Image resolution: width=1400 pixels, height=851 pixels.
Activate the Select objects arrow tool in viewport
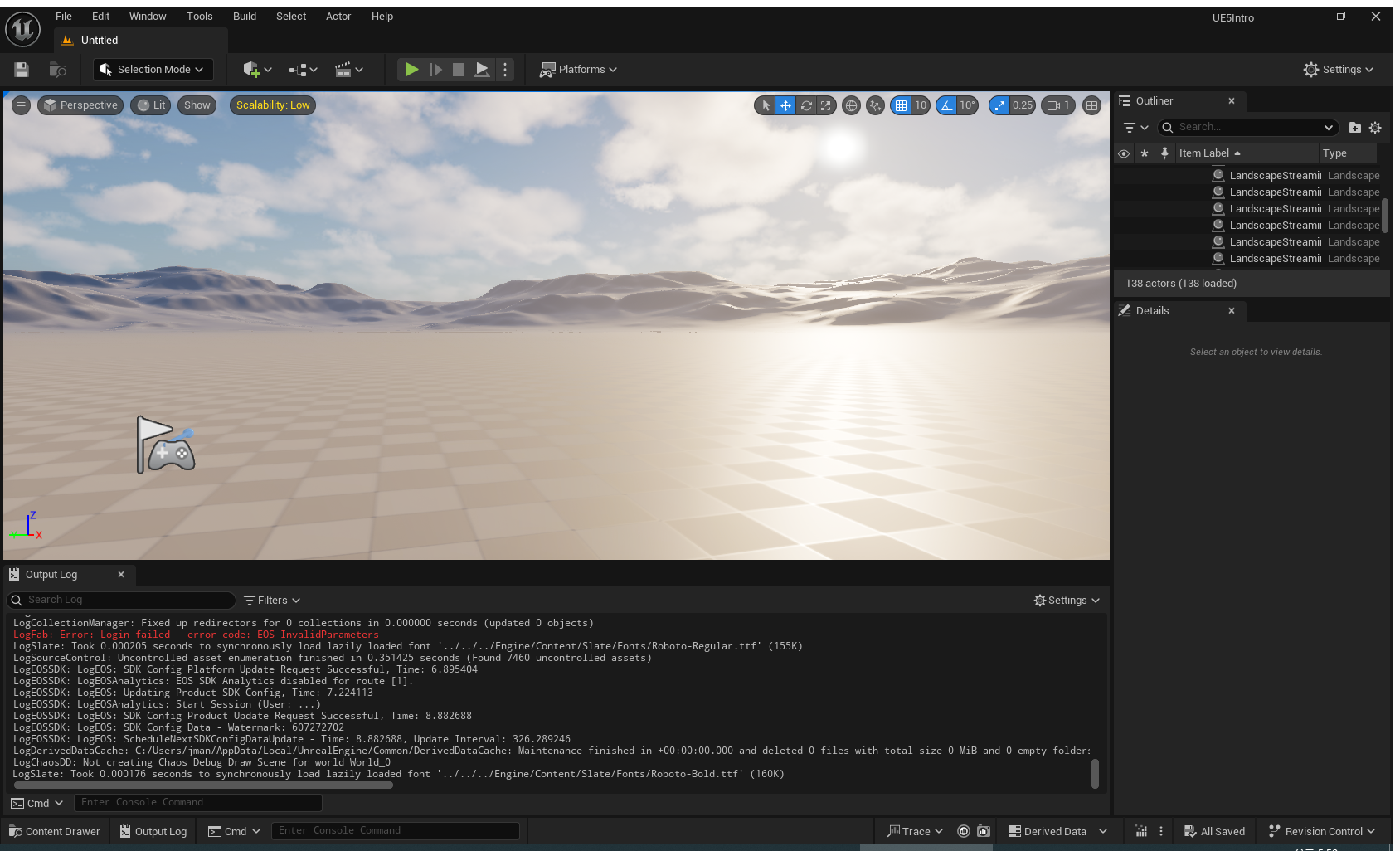tap(766, 105)
